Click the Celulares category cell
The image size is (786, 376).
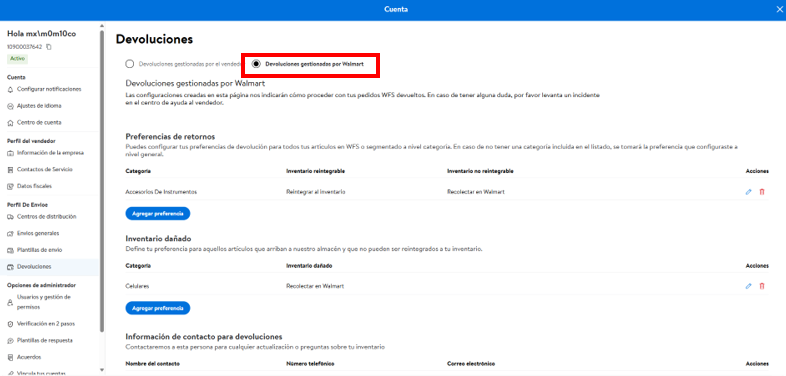point(137,286)
